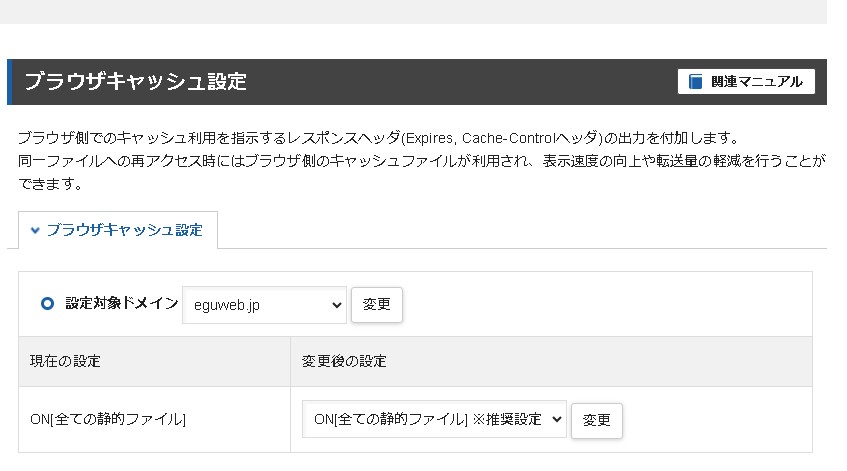Click the 現在の設定 column header
Image resolution: width=847 pixels, height=471 pixels.
click(66, 361)
